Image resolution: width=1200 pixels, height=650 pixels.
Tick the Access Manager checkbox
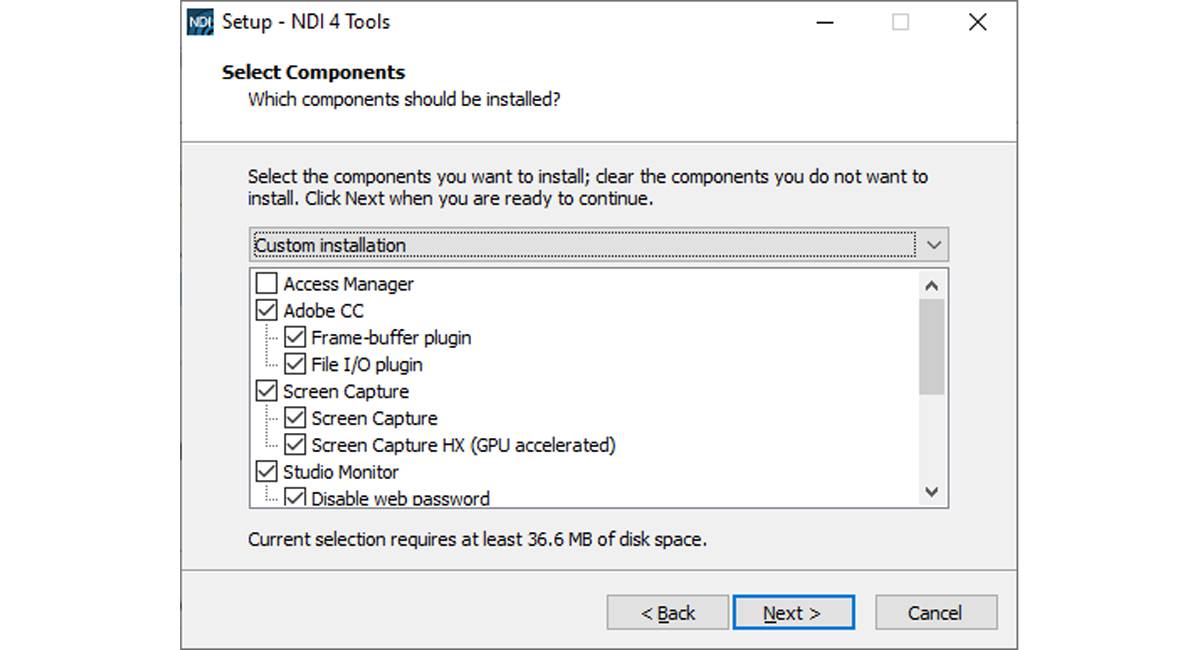pos(267,284)
